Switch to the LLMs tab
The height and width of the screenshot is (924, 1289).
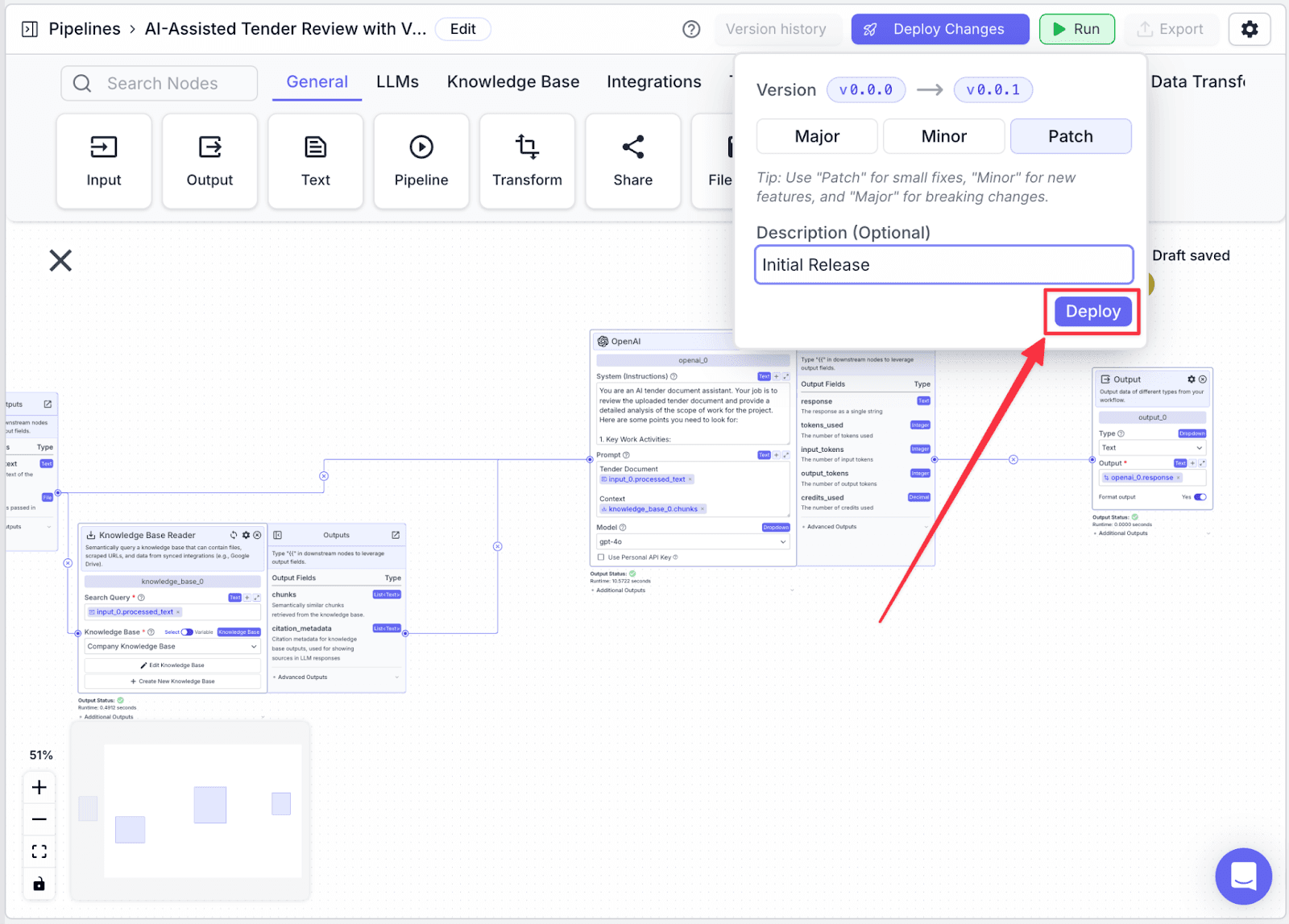click(x=398, y=82)
